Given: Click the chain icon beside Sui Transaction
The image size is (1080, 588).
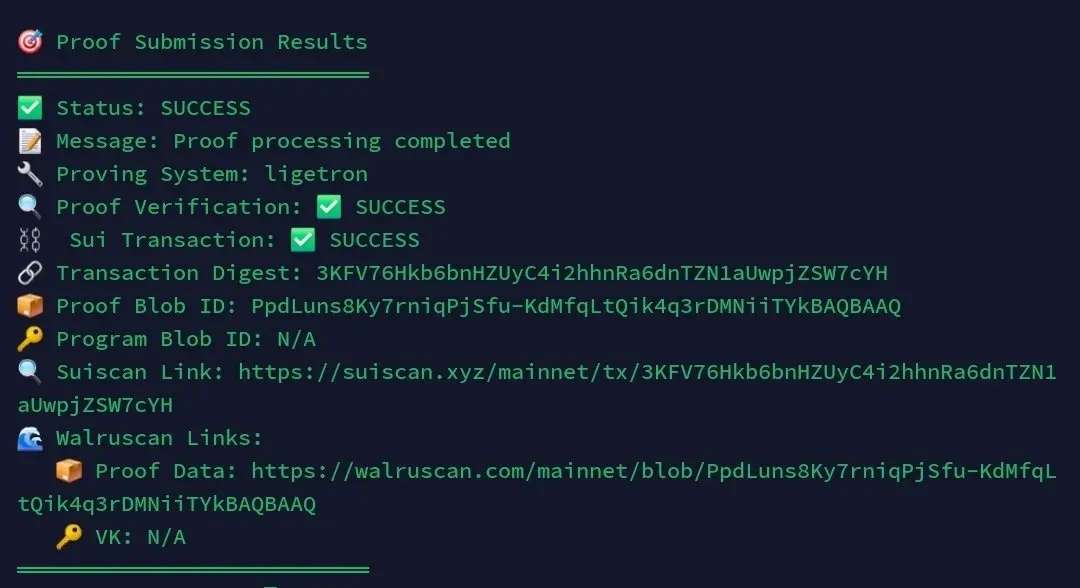Looking at the screenshot, I should click(x=30, y=240).
